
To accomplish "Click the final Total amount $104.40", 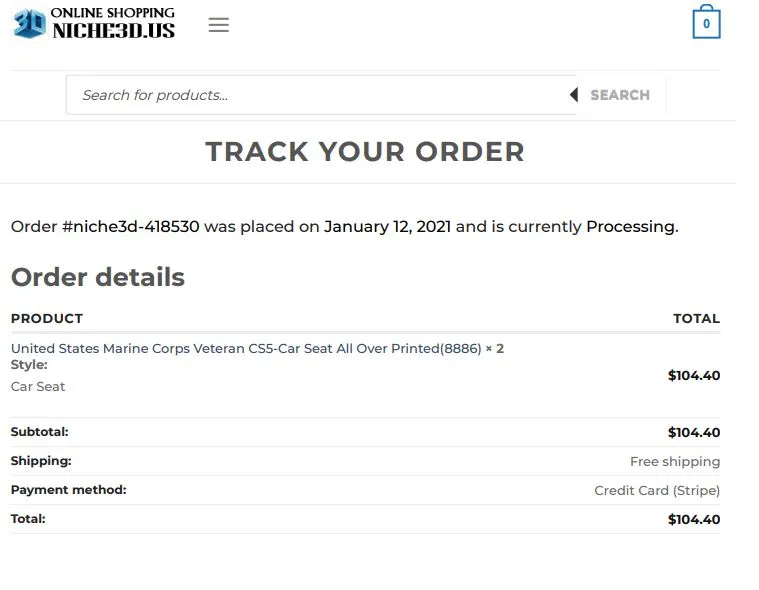I will (x=694, y=520).
